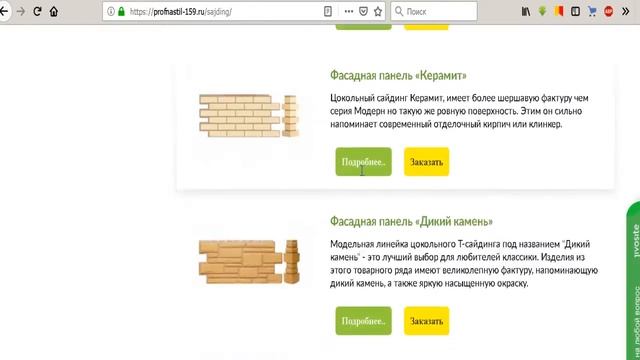The width and height of the screenshot is (640, 360).
Task: Click the magnifier icon in search box
Action: (399, 11)
